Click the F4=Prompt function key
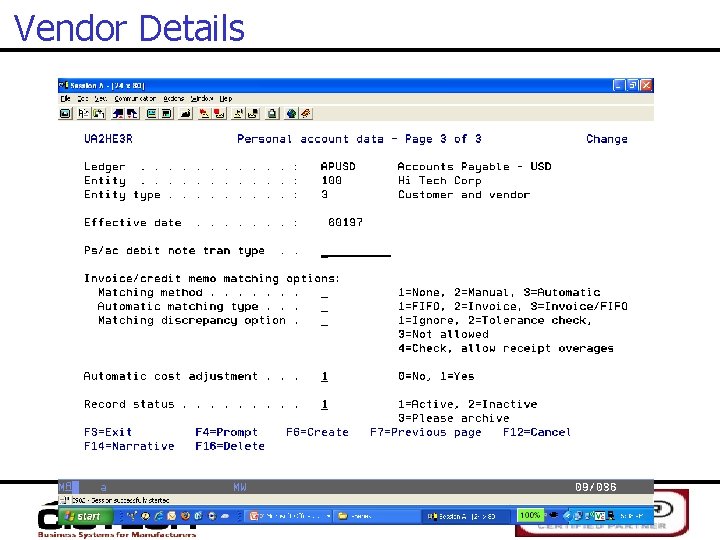The height and width of the screenshot is (540, 720). coord(226,433)
